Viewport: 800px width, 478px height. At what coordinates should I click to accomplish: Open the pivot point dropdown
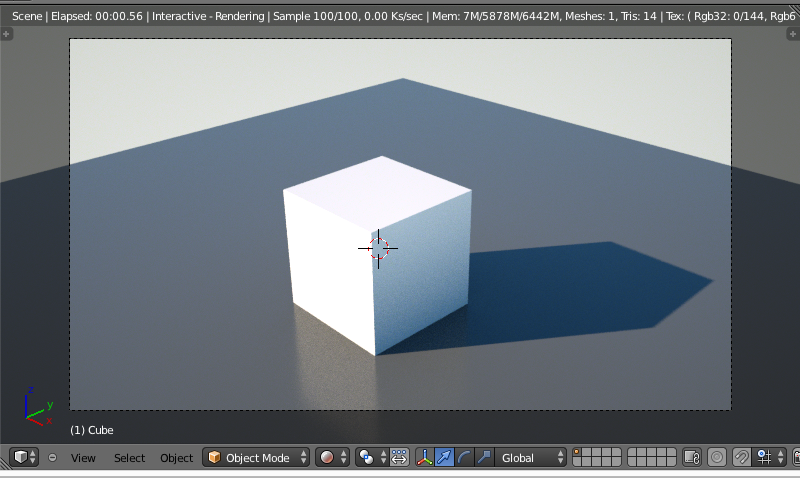coord(372,457)
